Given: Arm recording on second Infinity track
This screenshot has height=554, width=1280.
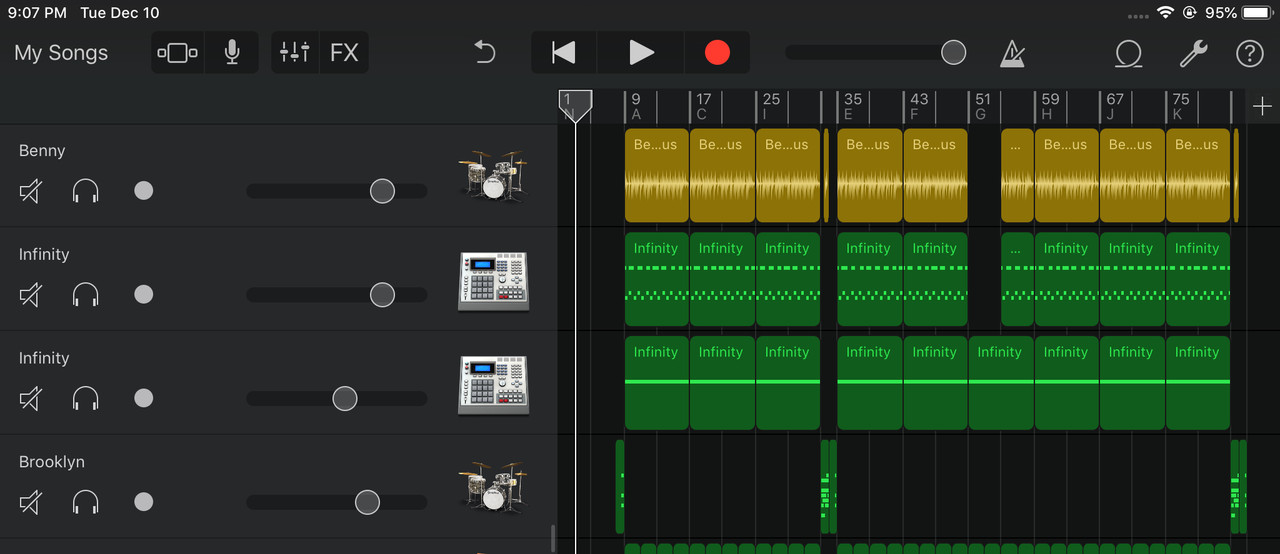Looking at the screenshot, I should (144, 398).
